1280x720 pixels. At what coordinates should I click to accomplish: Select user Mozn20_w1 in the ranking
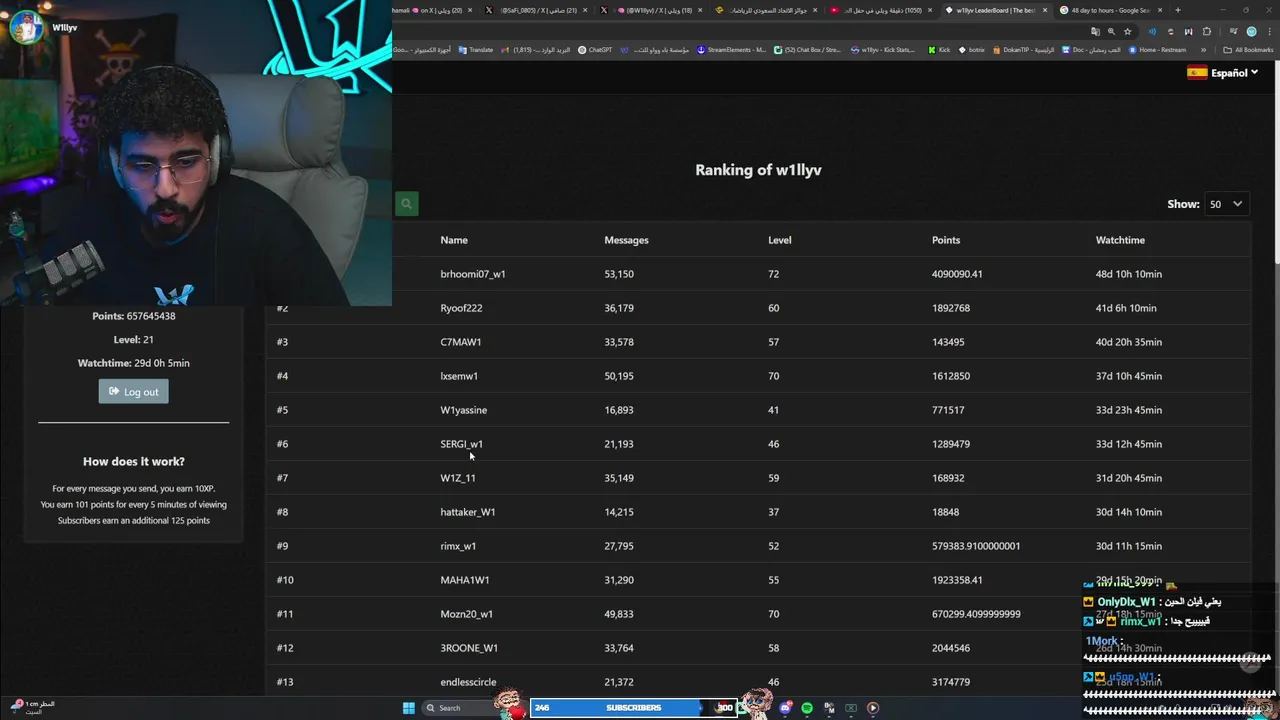[466, 614]
